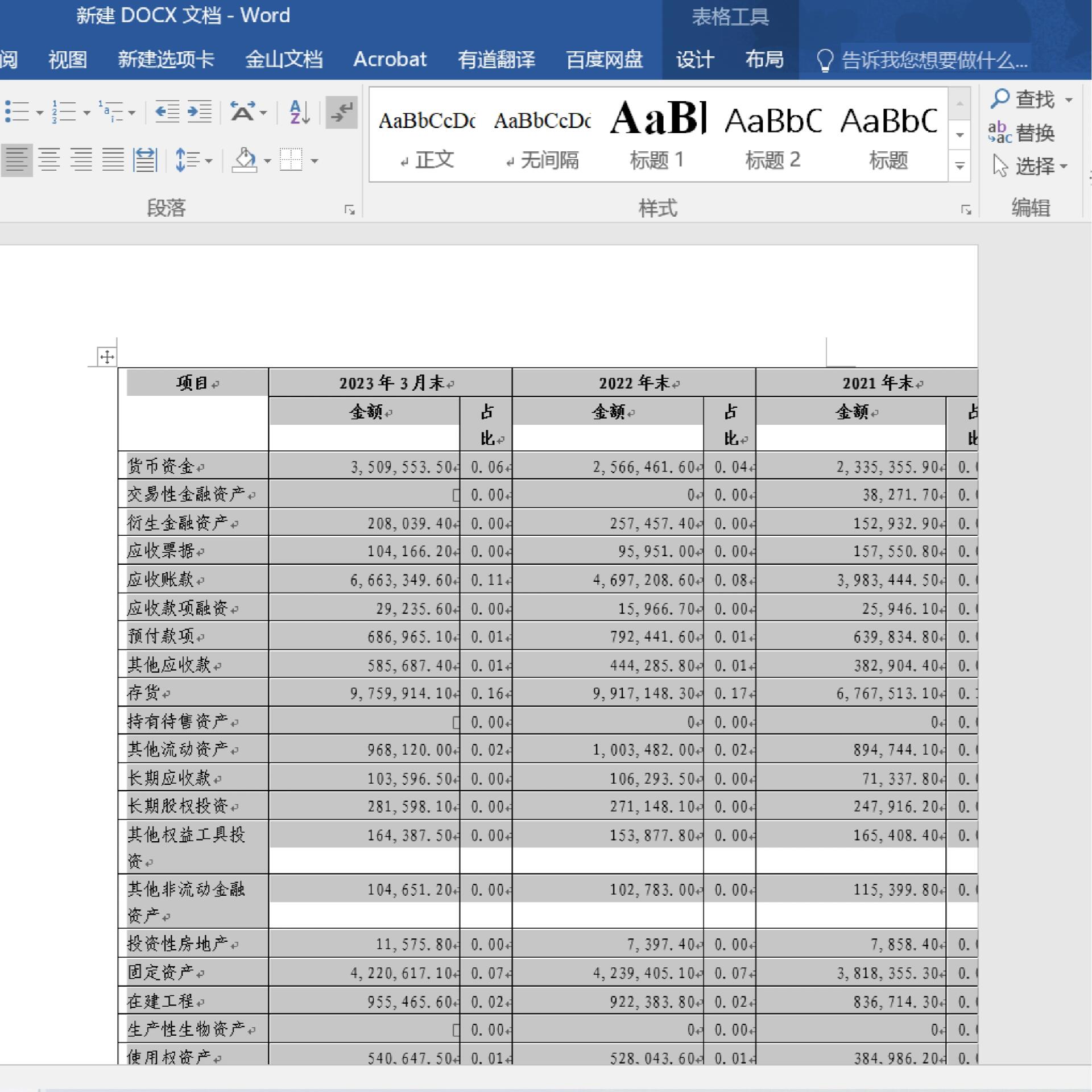Click the 替换 replace button
Screen dimensions: 1092x1092
pyautogui.click(x=1021, y=133)
